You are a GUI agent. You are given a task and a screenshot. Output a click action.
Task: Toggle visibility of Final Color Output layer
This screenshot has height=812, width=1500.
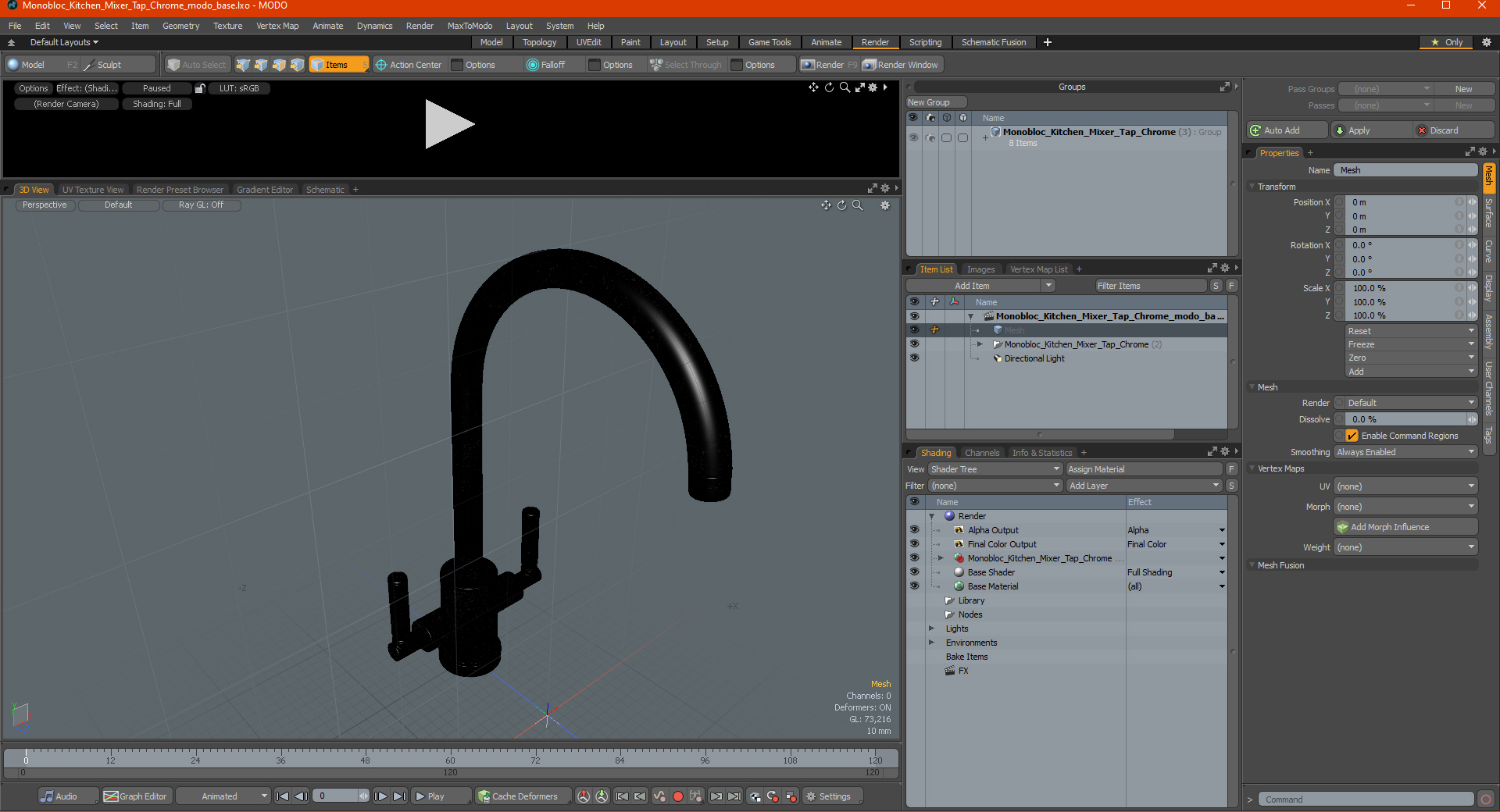tap(914, 544)
